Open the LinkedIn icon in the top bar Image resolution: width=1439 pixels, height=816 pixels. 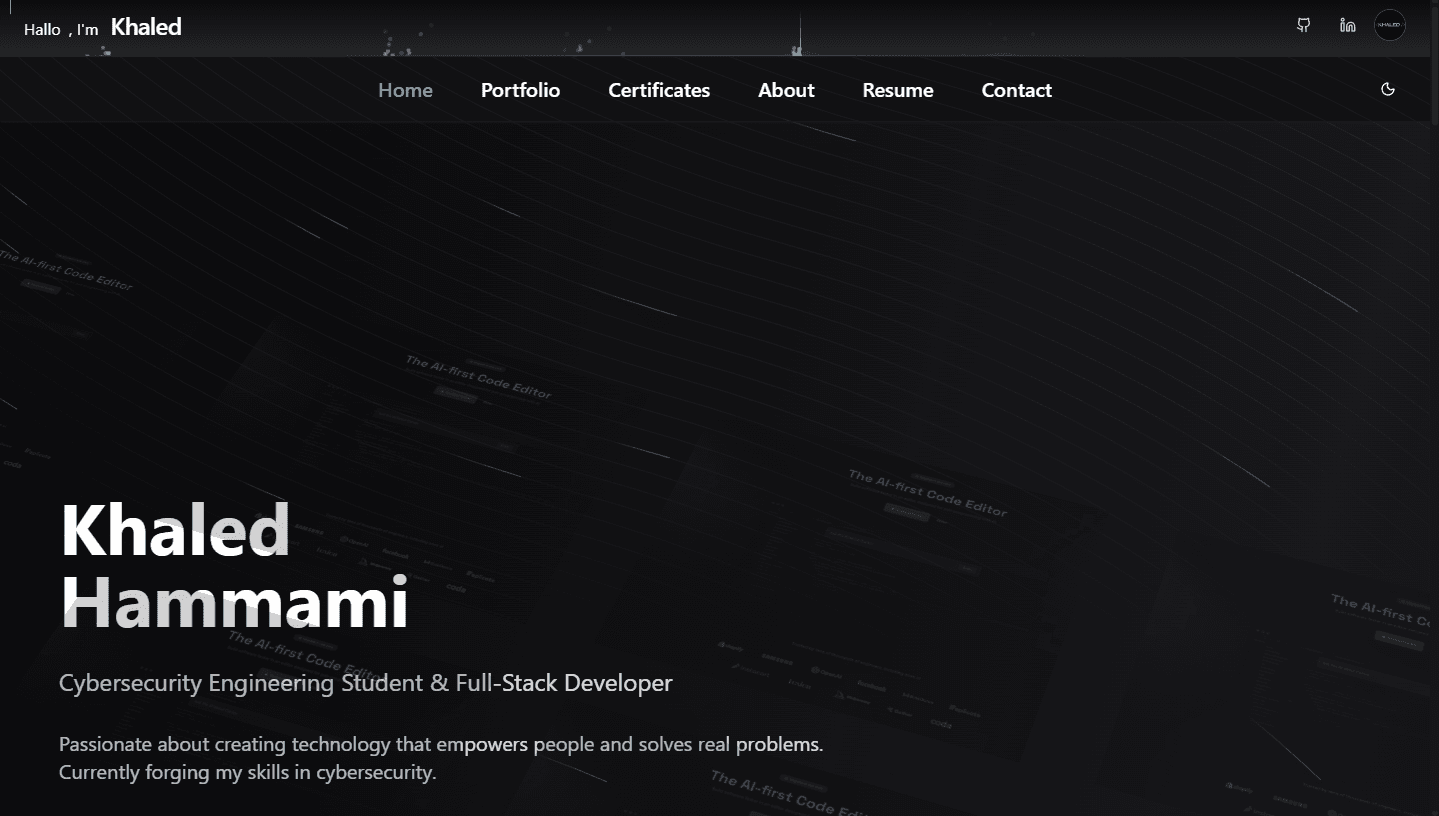1347,25
